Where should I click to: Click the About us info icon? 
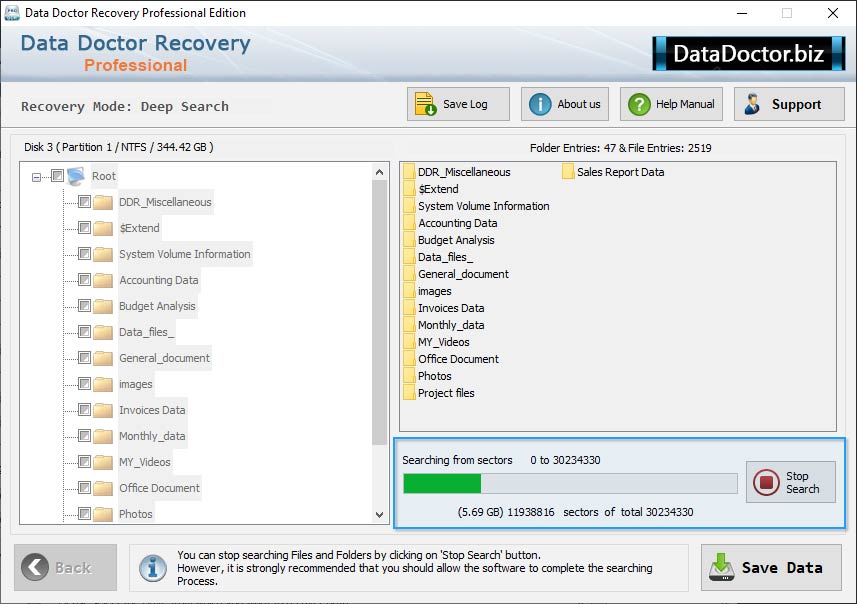tap(540, 104)
